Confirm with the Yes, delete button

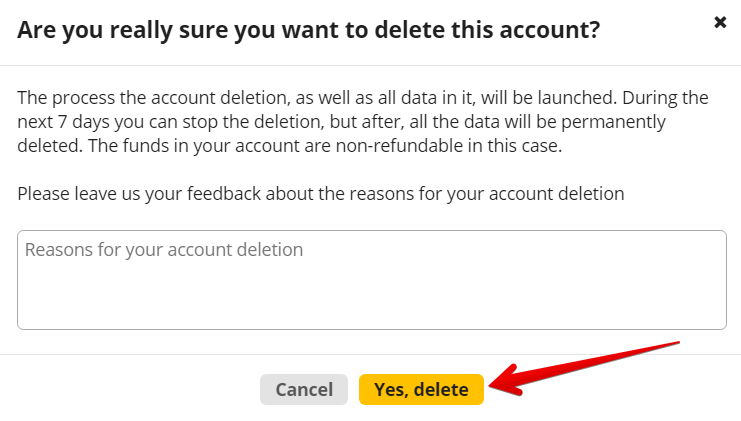pyautogui.click(x=421, y=389)
